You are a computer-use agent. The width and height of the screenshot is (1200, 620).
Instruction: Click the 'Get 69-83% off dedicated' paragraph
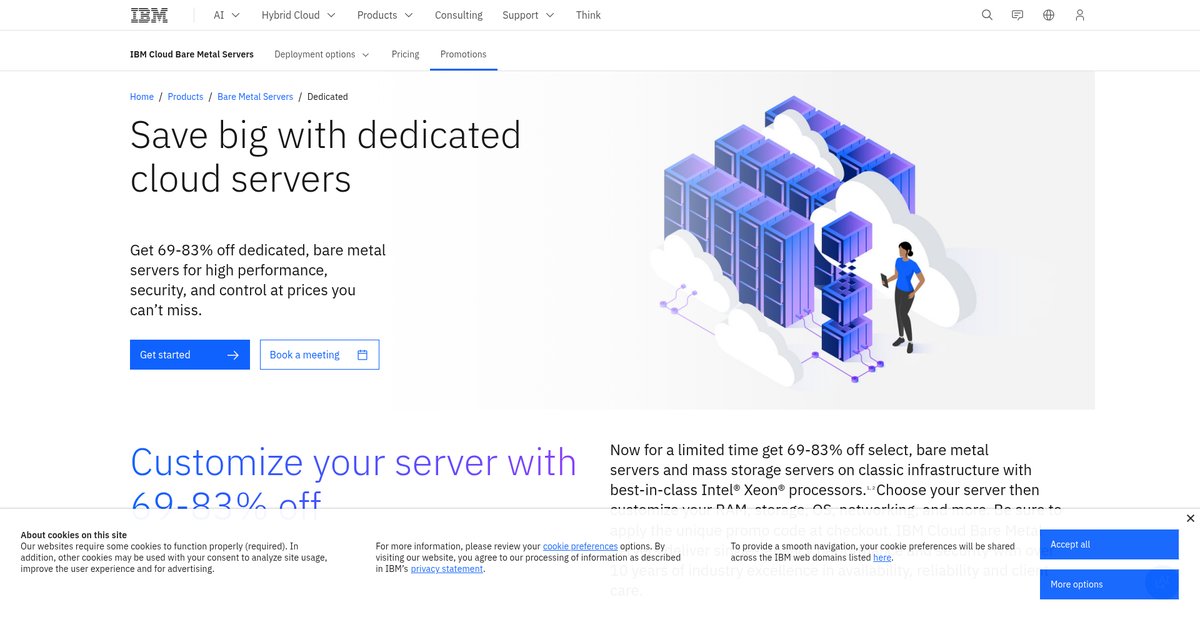pos(258,280)
